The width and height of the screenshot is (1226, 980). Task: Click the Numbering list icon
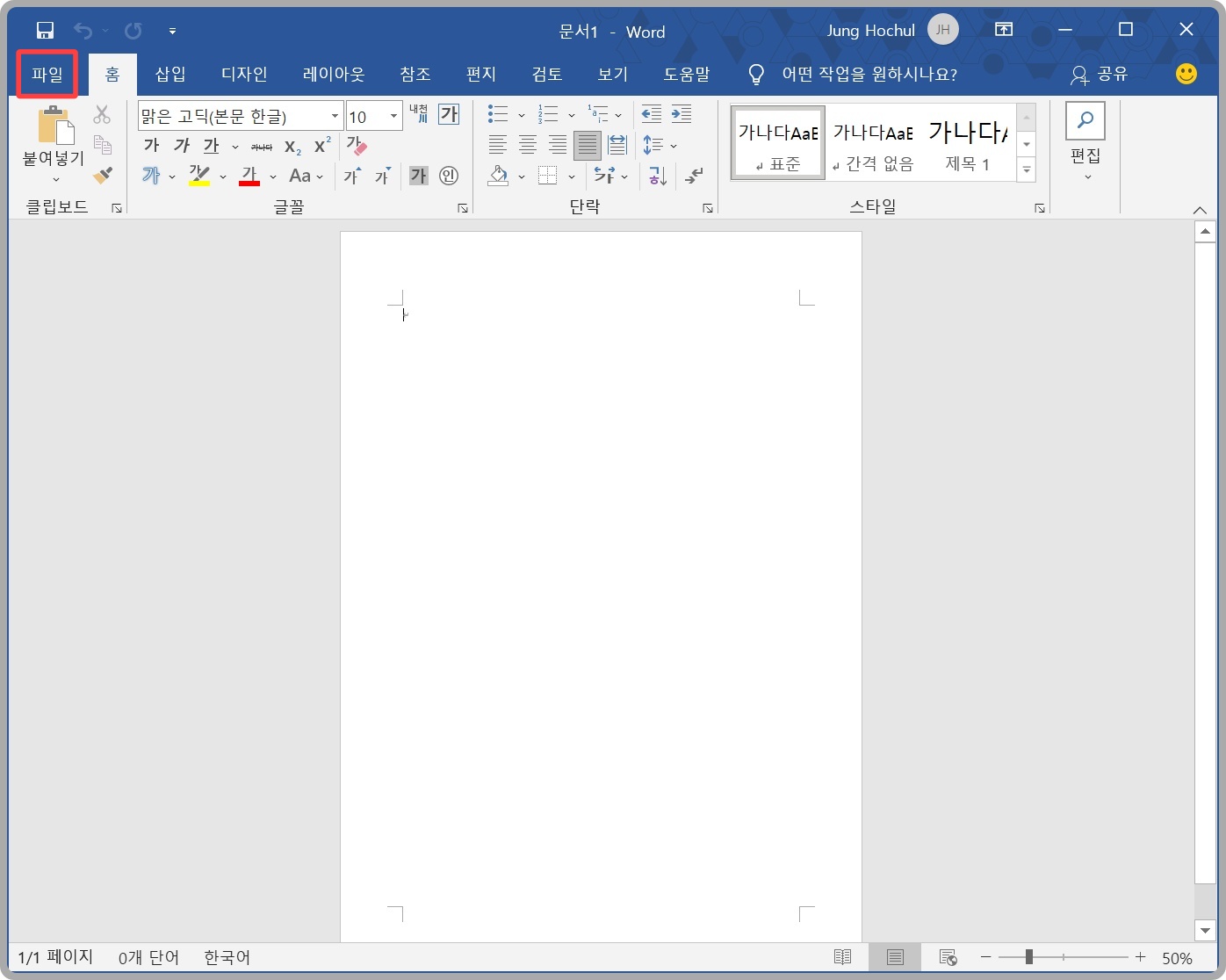pos(548,114)
